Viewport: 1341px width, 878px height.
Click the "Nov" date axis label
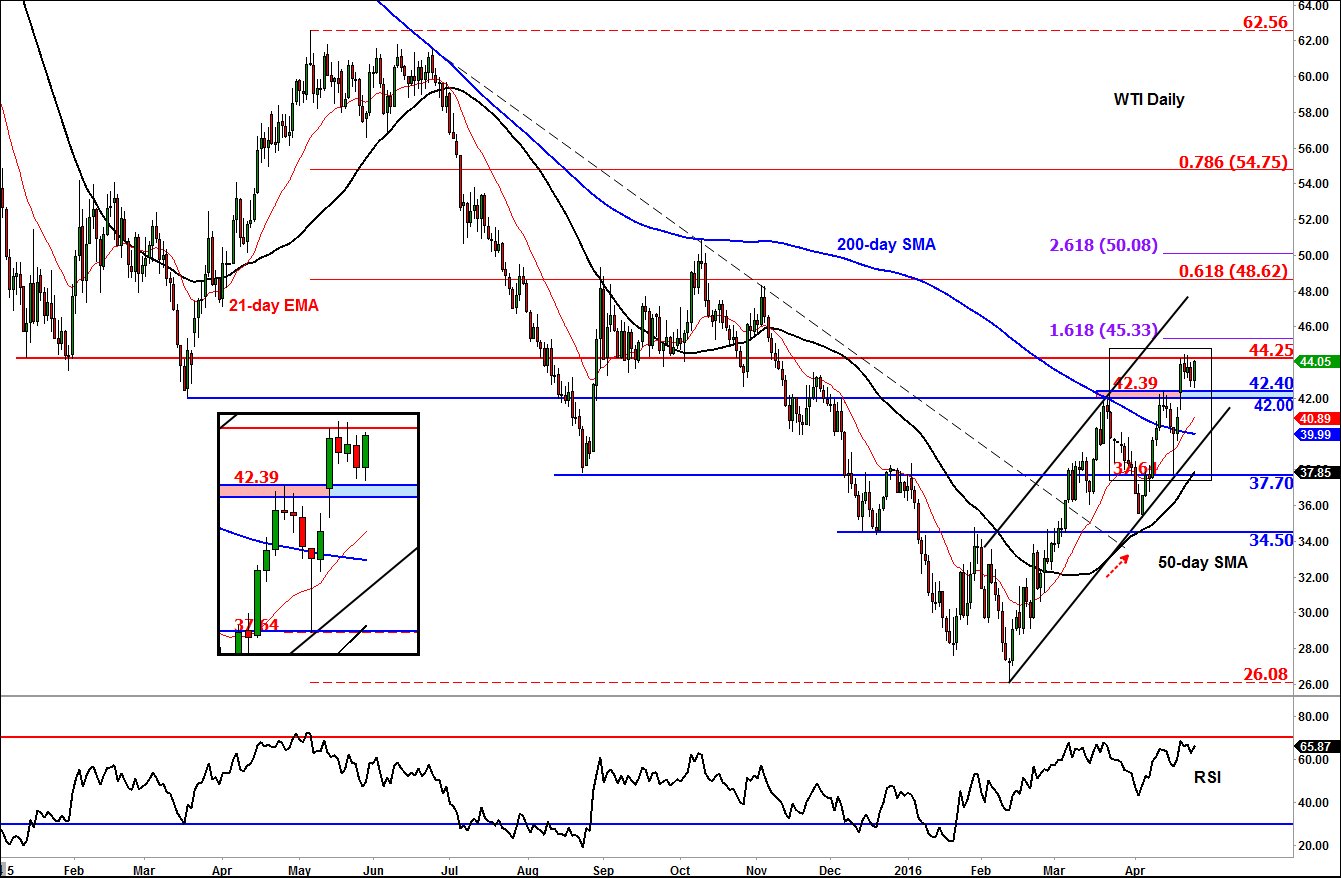757,870
